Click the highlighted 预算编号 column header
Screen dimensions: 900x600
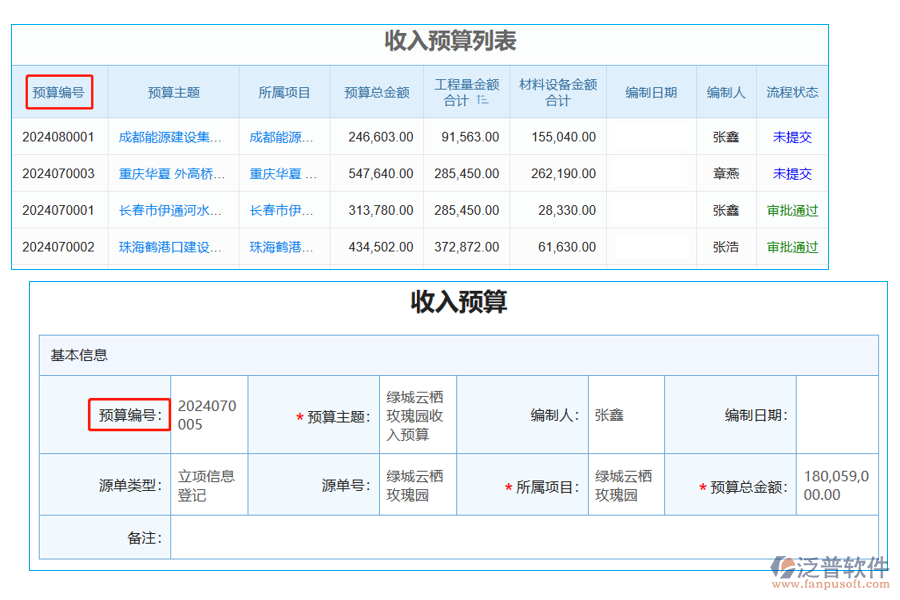pyautogui.click(x=59, y=91)
